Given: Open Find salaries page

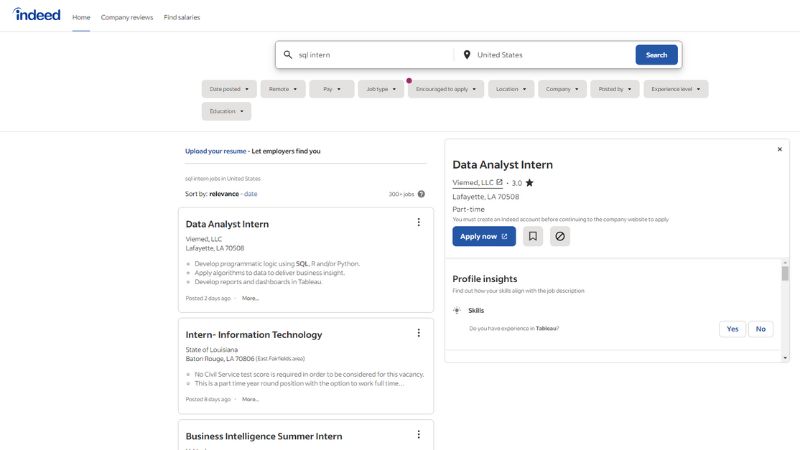Looking at the screenshot, I should pyautogui.click(x=182, y=17).
